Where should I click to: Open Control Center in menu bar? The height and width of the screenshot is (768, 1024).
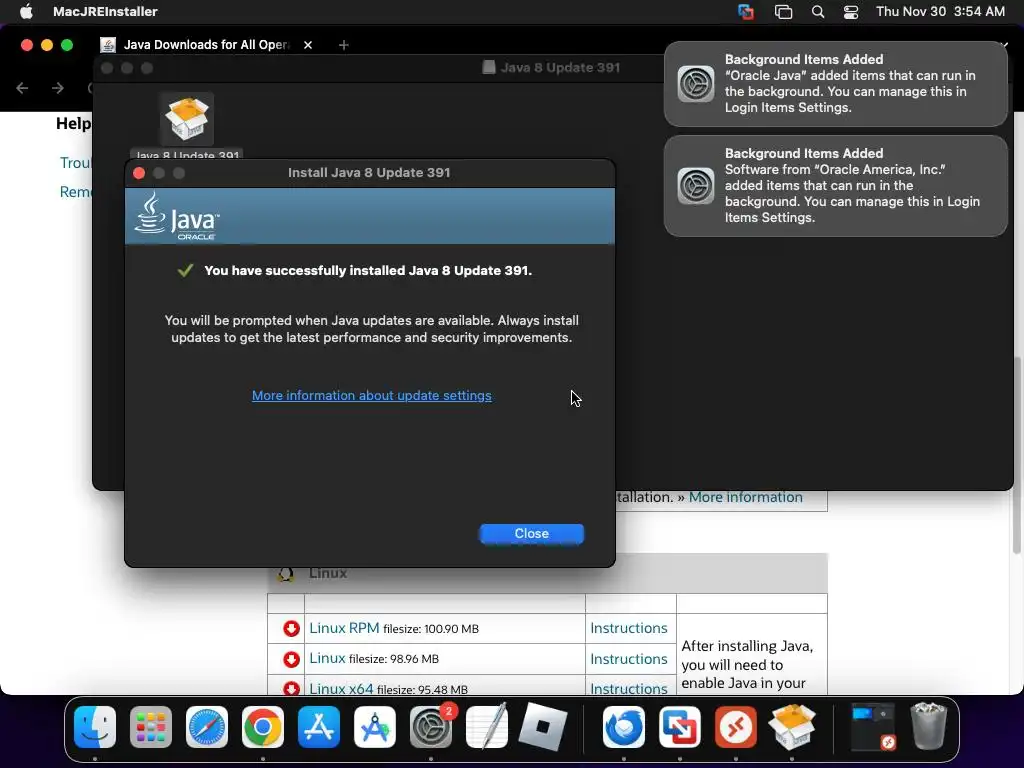(x=851, y=12)
